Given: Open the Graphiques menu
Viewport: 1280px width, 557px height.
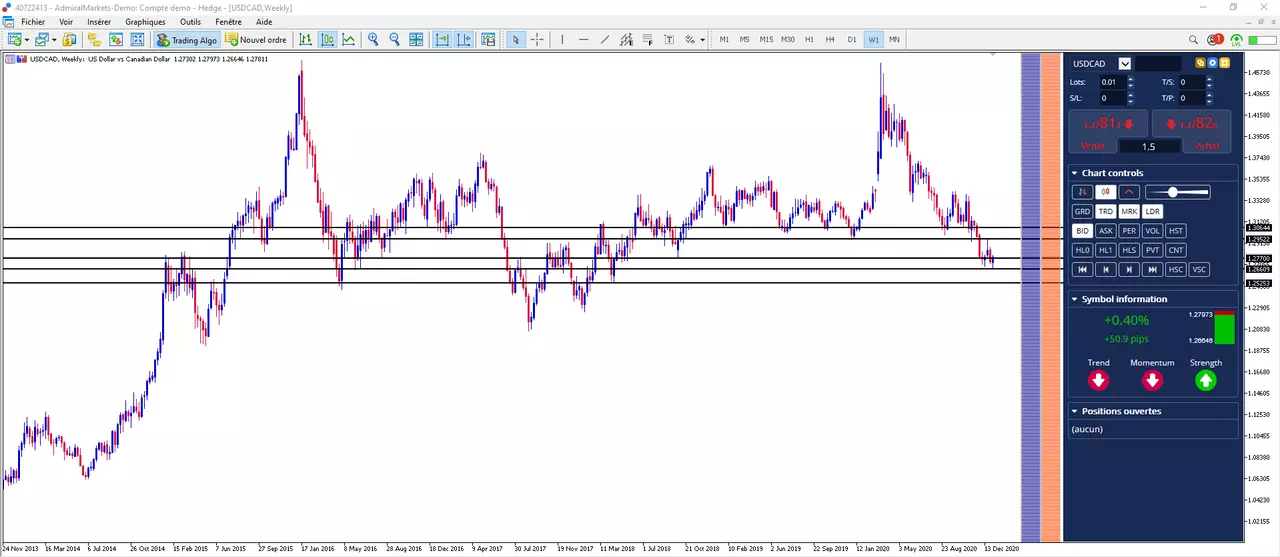Looking at the screenshot, I should [145, 21].
